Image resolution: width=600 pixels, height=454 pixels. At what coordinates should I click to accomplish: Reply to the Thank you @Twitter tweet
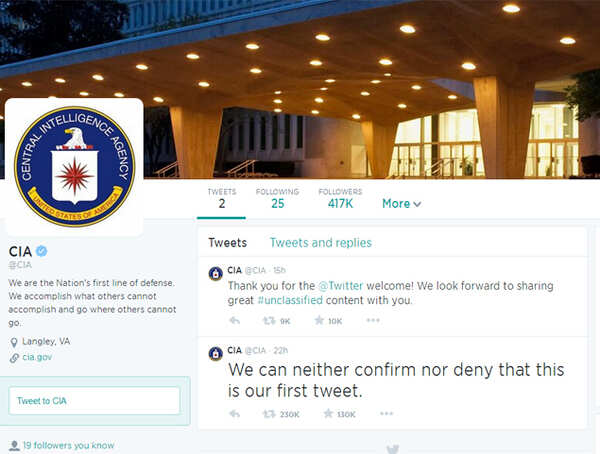[235, 320]
